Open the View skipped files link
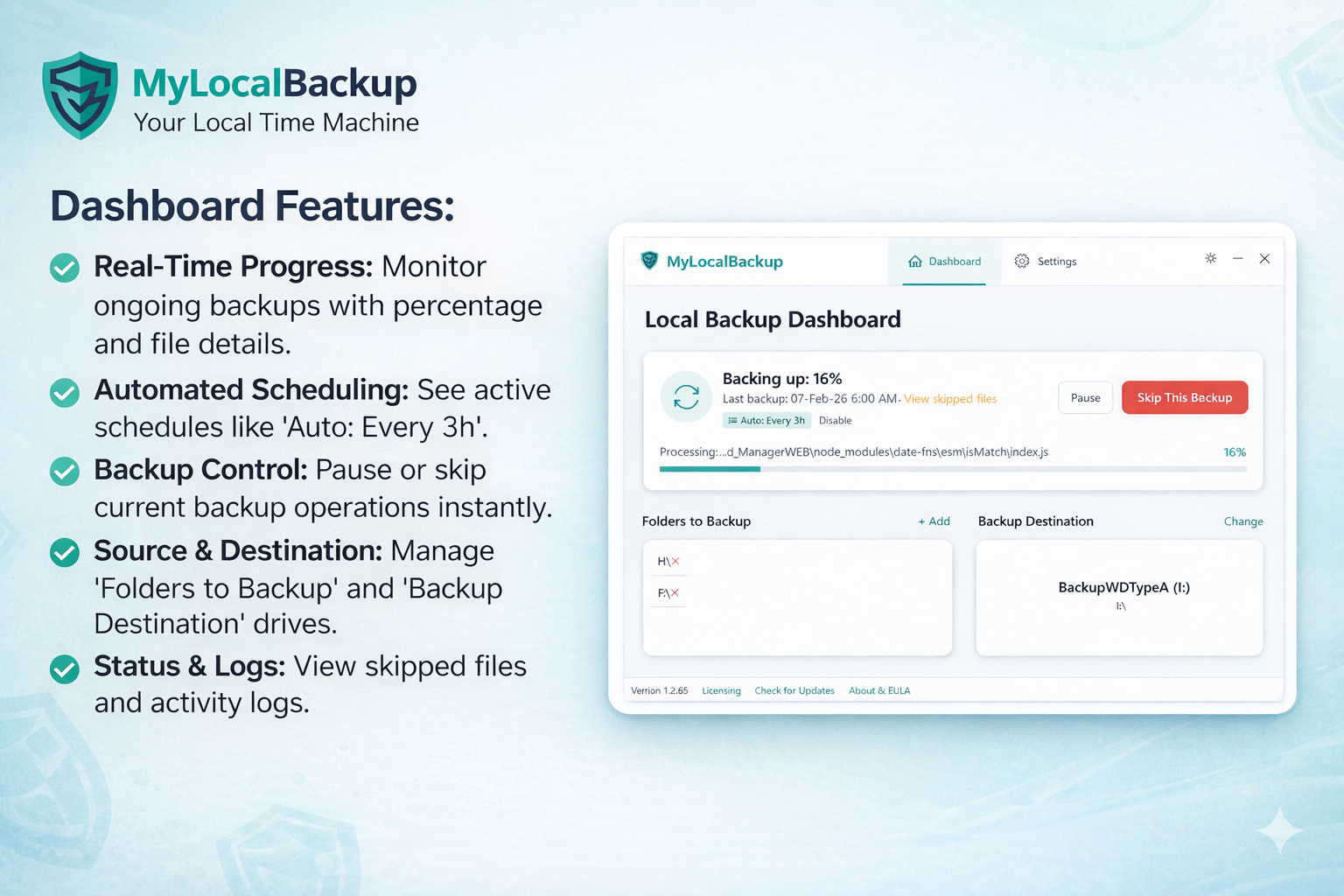 949,398
